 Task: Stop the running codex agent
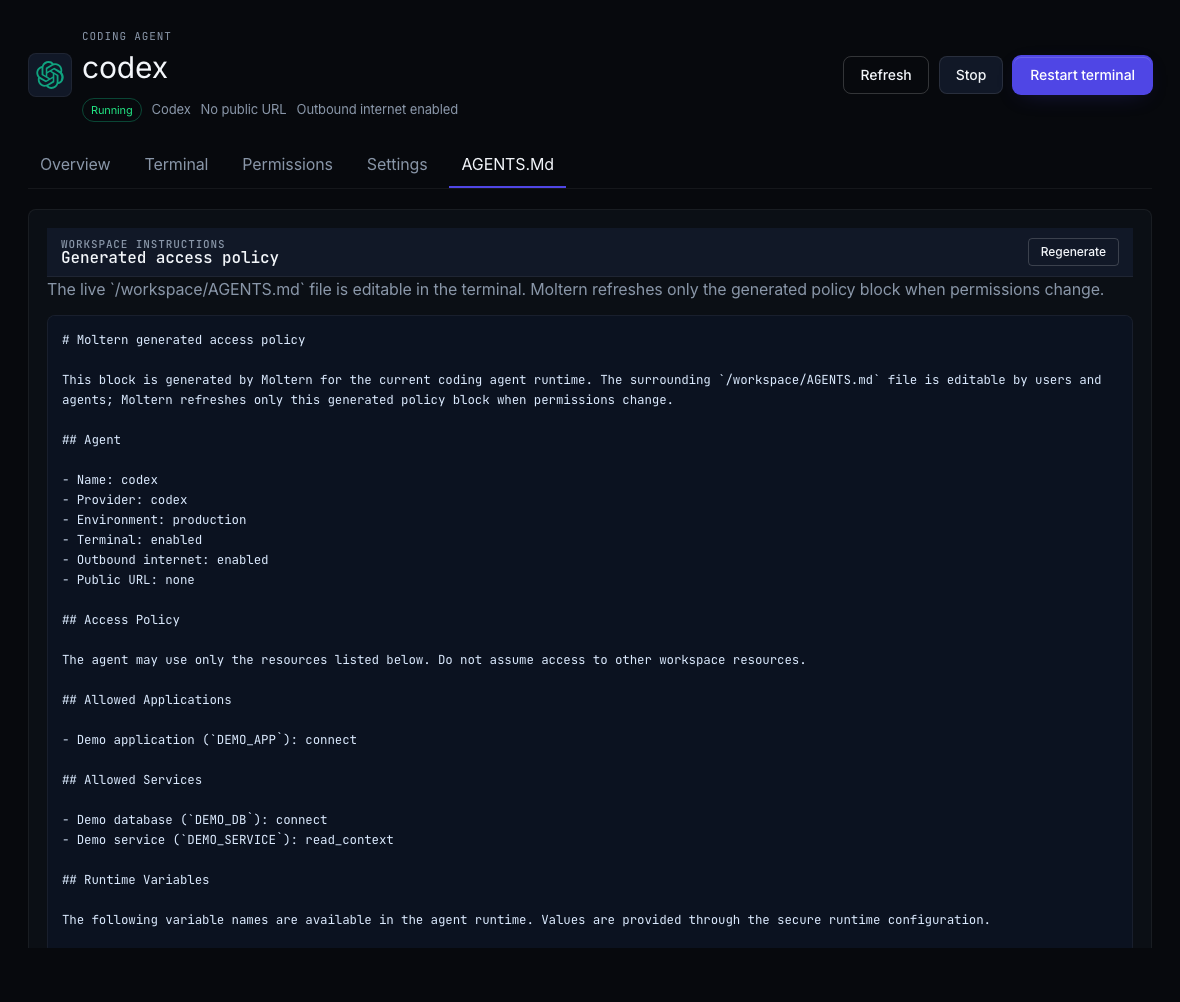click(x=970, y=75)
